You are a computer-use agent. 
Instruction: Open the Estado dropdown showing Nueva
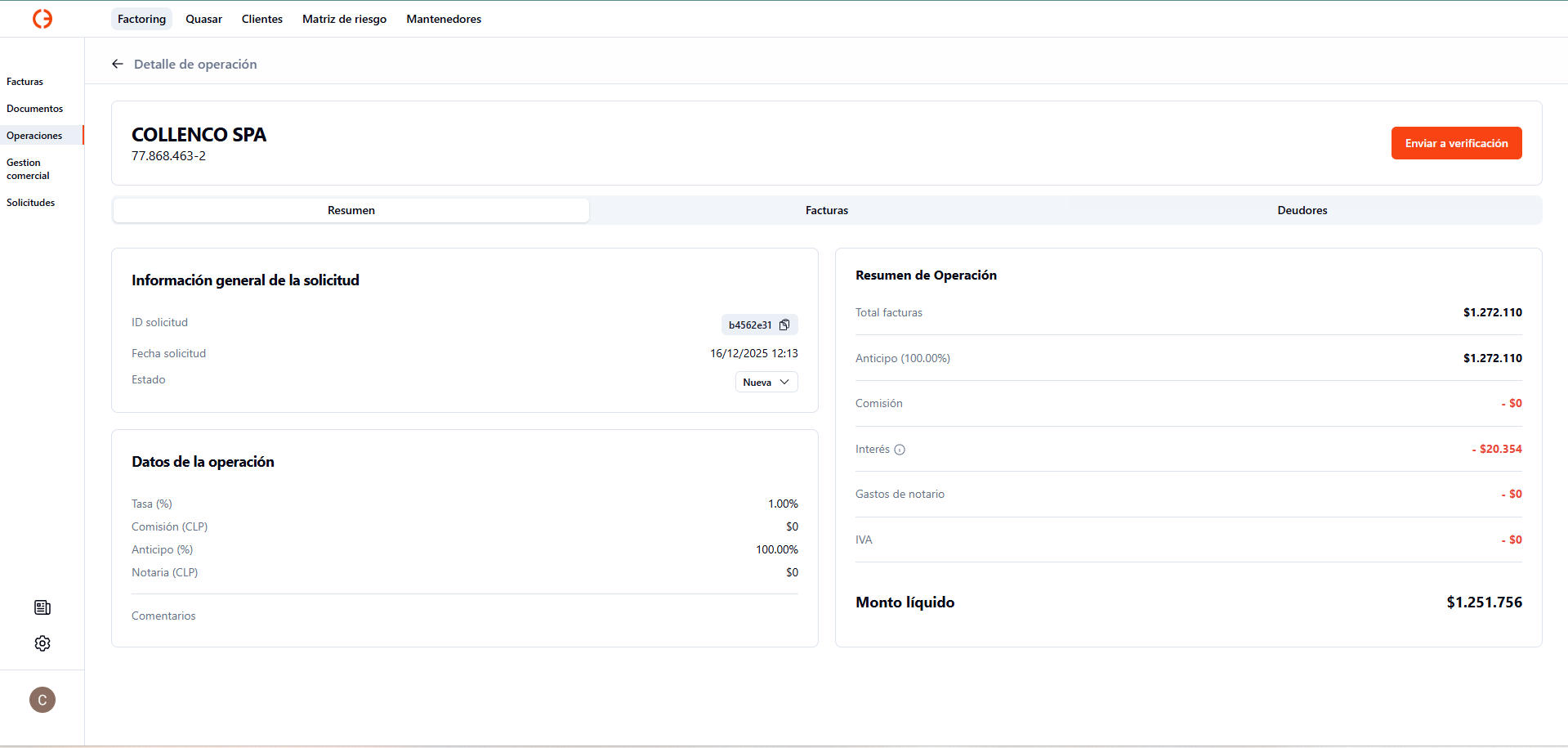766,382
